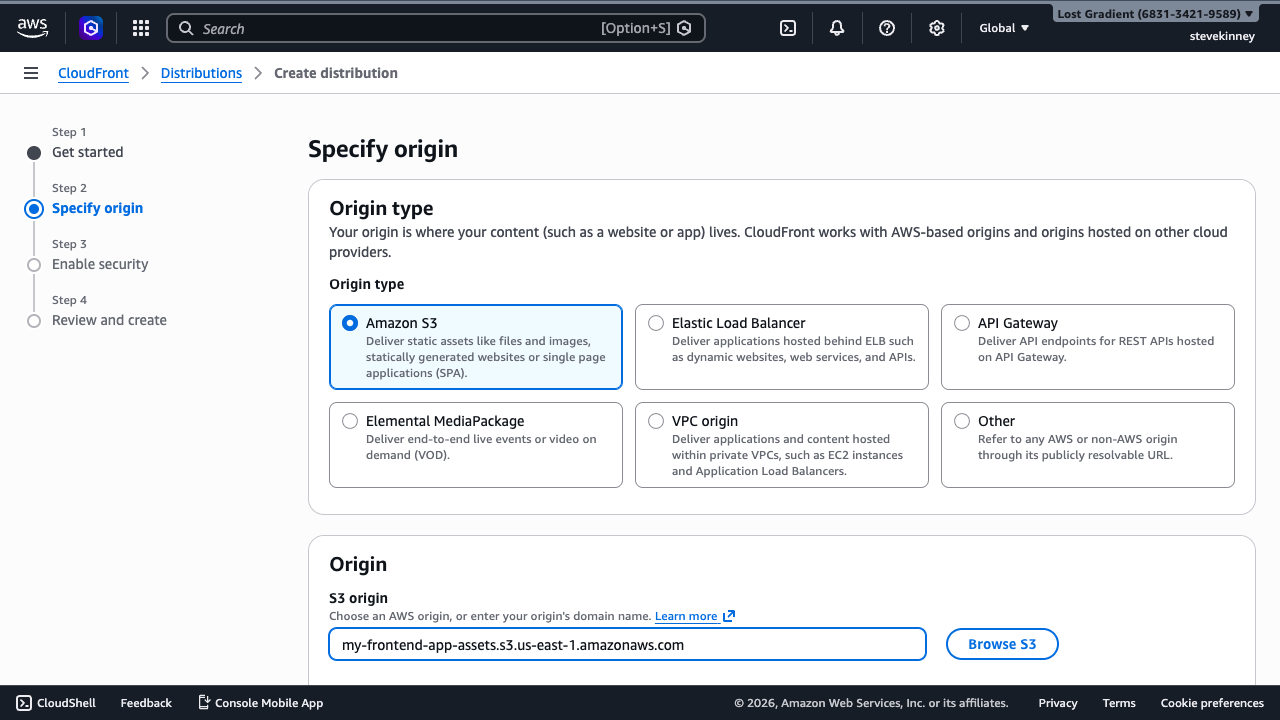Launch CloudShell from the top bar icon

(788, 28)
